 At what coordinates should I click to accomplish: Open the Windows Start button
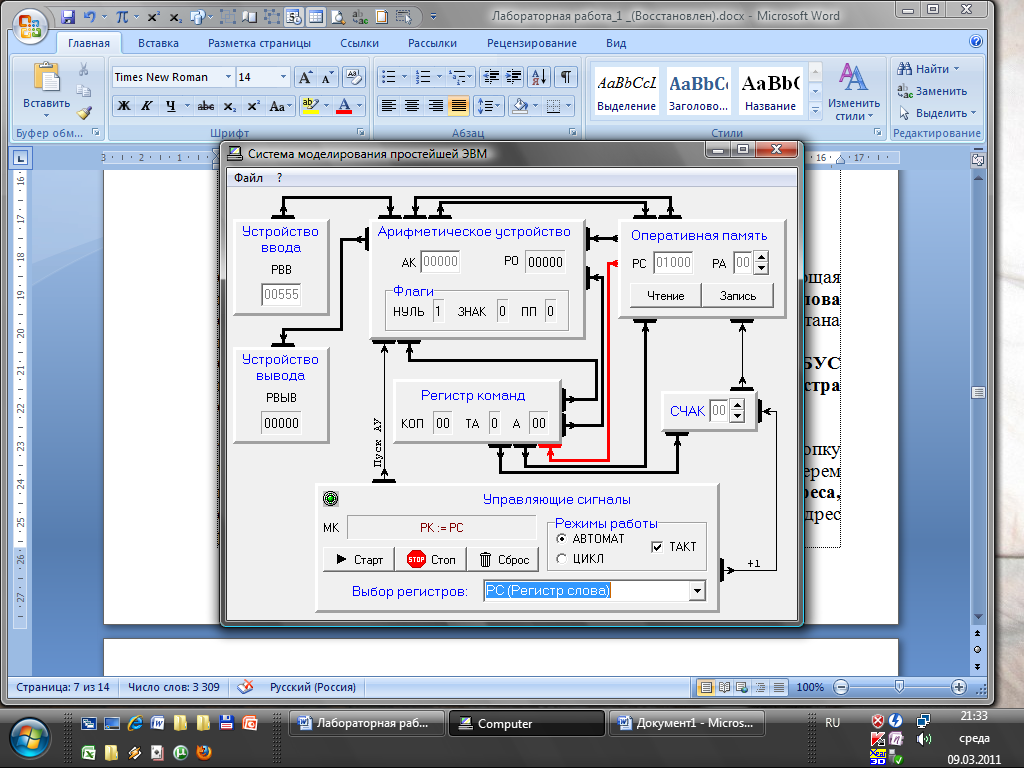click(29, 739)
